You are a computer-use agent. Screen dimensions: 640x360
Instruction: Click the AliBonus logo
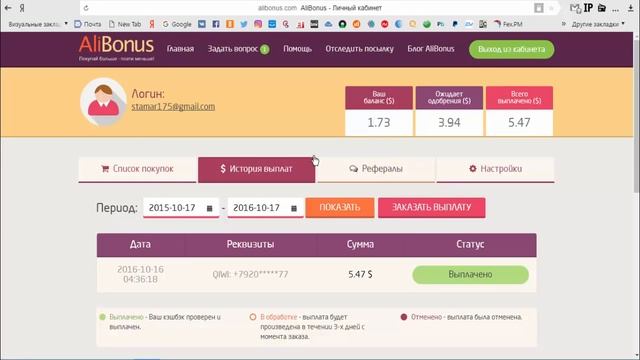(116, 48)
